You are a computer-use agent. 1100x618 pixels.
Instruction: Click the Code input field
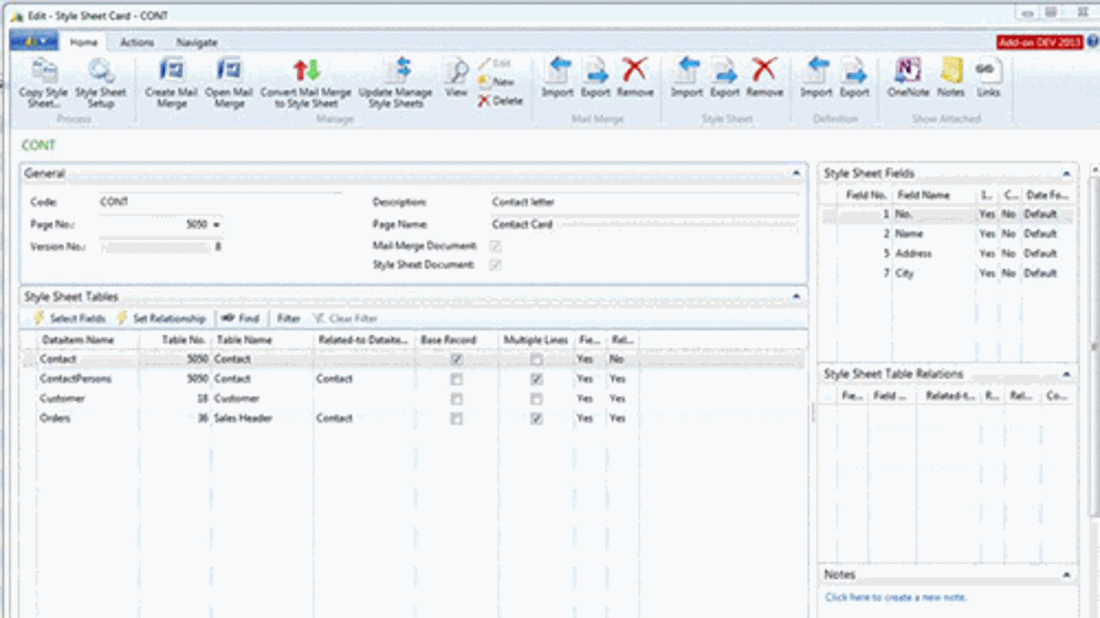coord(220,202)
